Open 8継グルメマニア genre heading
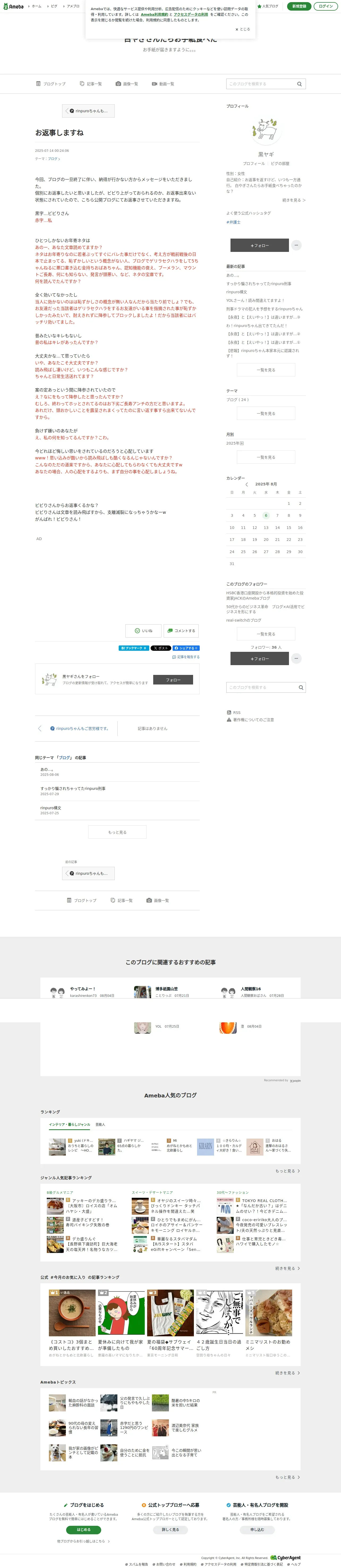This screenshot has width=341, height=1568. pos(60,1192)
